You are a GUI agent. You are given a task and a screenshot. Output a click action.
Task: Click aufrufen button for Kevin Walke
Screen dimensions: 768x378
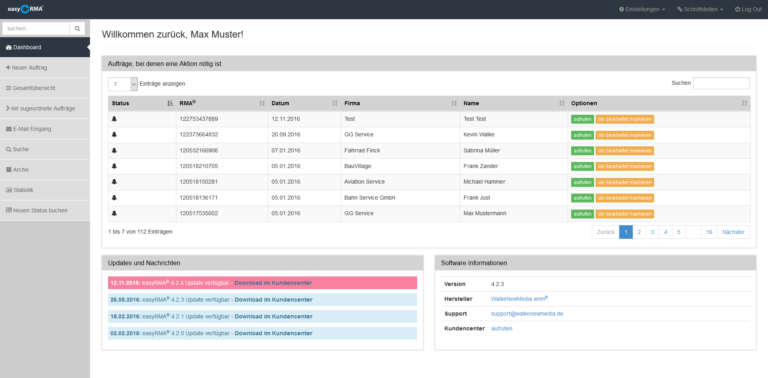[x=582, y=135]
